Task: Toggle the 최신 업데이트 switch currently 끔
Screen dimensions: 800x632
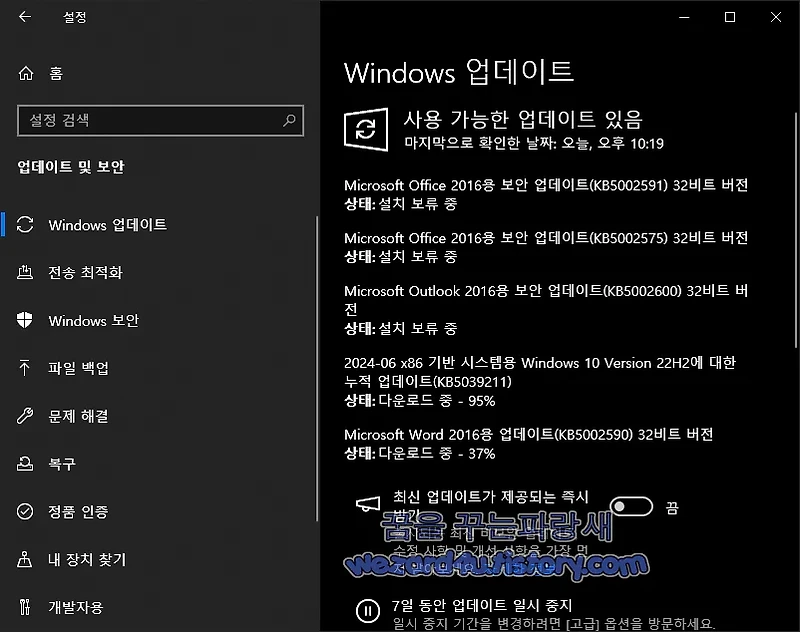Action: tap(631, 507)
